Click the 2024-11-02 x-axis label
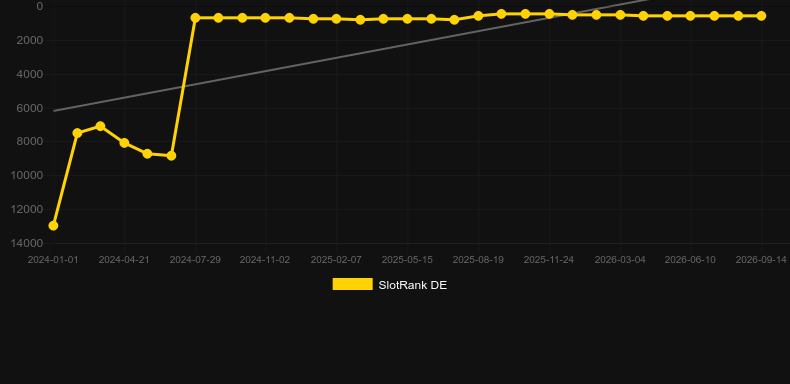 coord(265,260)
